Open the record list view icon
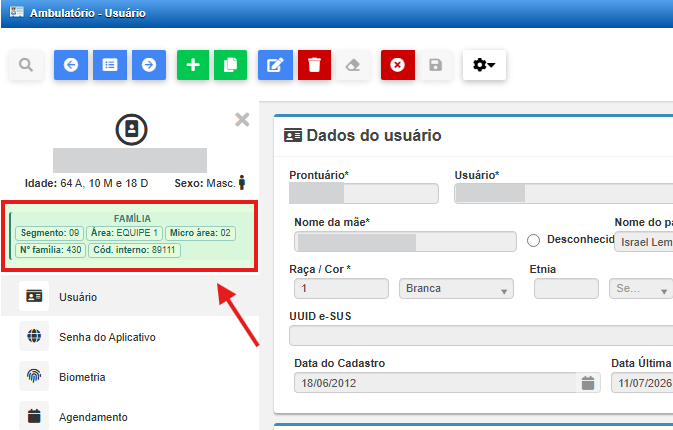Image resolution: width=673 pixels, height=430 pixels. 110,65
